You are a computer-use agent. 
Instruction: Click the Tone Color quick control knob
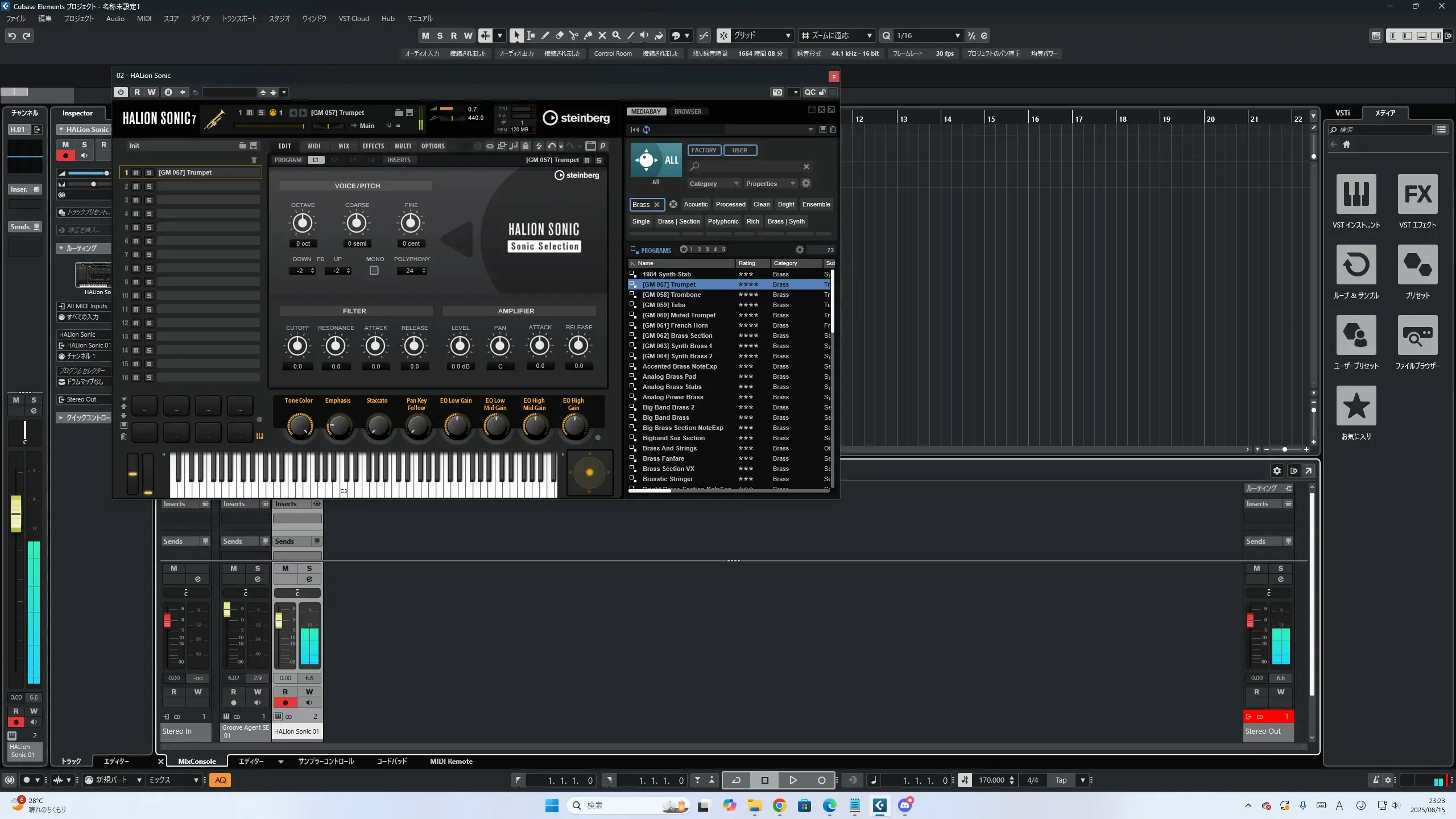[x=300, y=426]
